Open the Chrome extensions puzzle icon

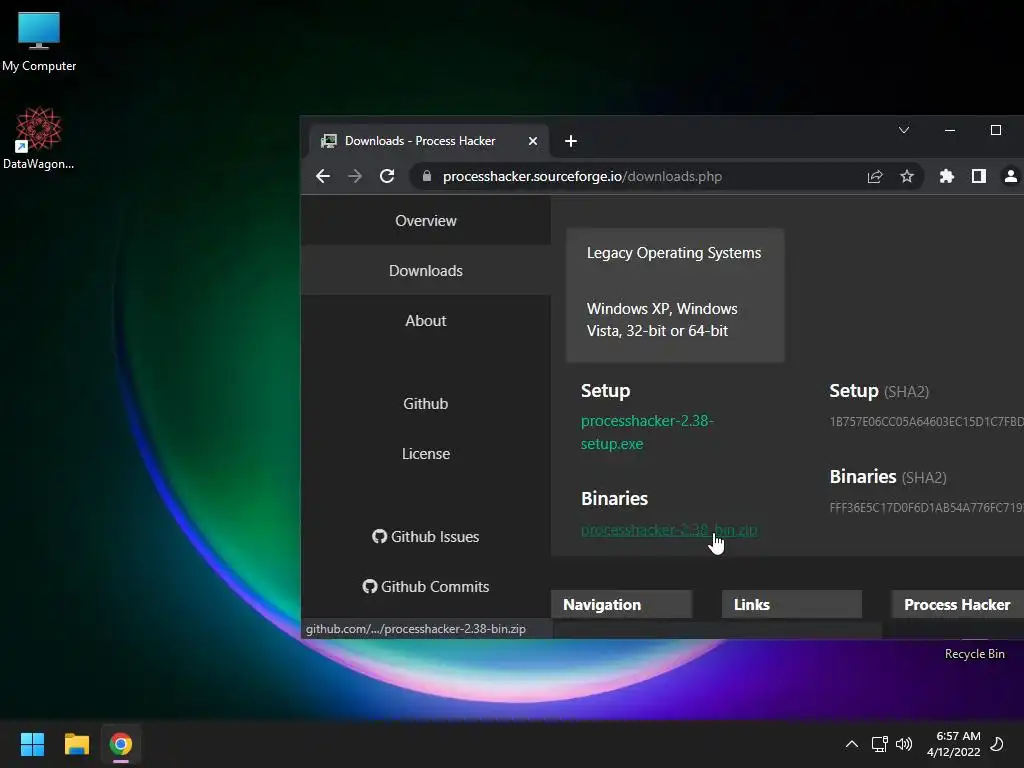(x=946, y=176)
